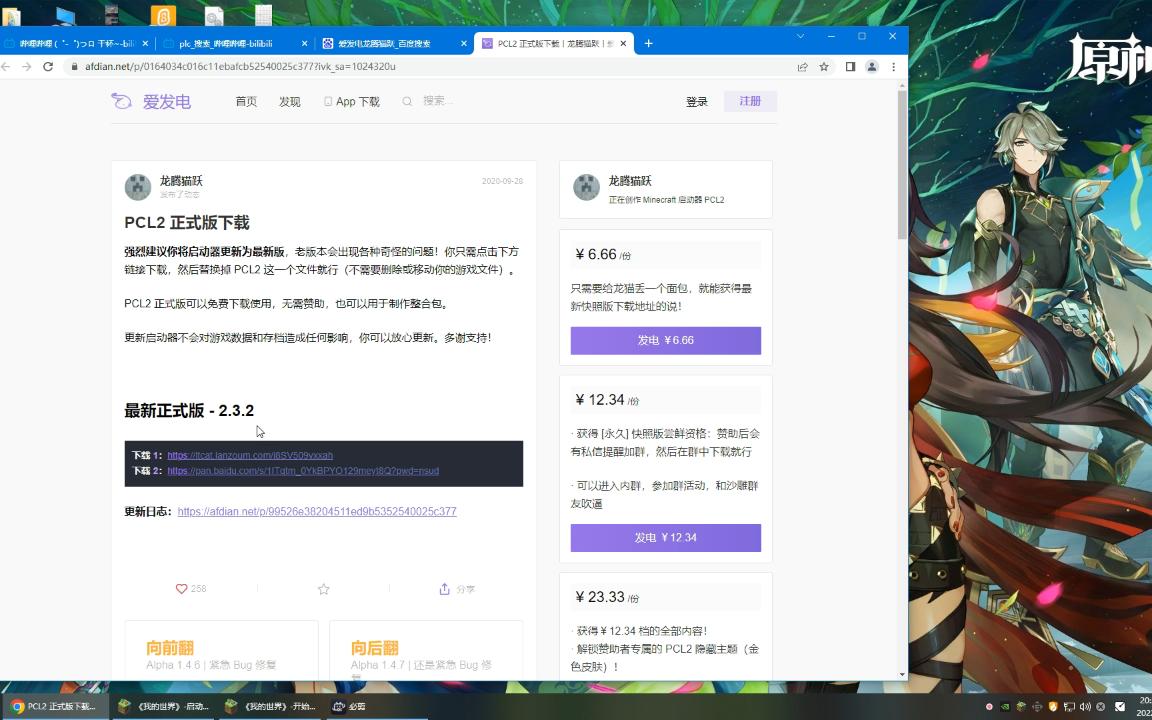Toggle the like heart showing 258
The image size is (1152, 720).
click(181, 589)
